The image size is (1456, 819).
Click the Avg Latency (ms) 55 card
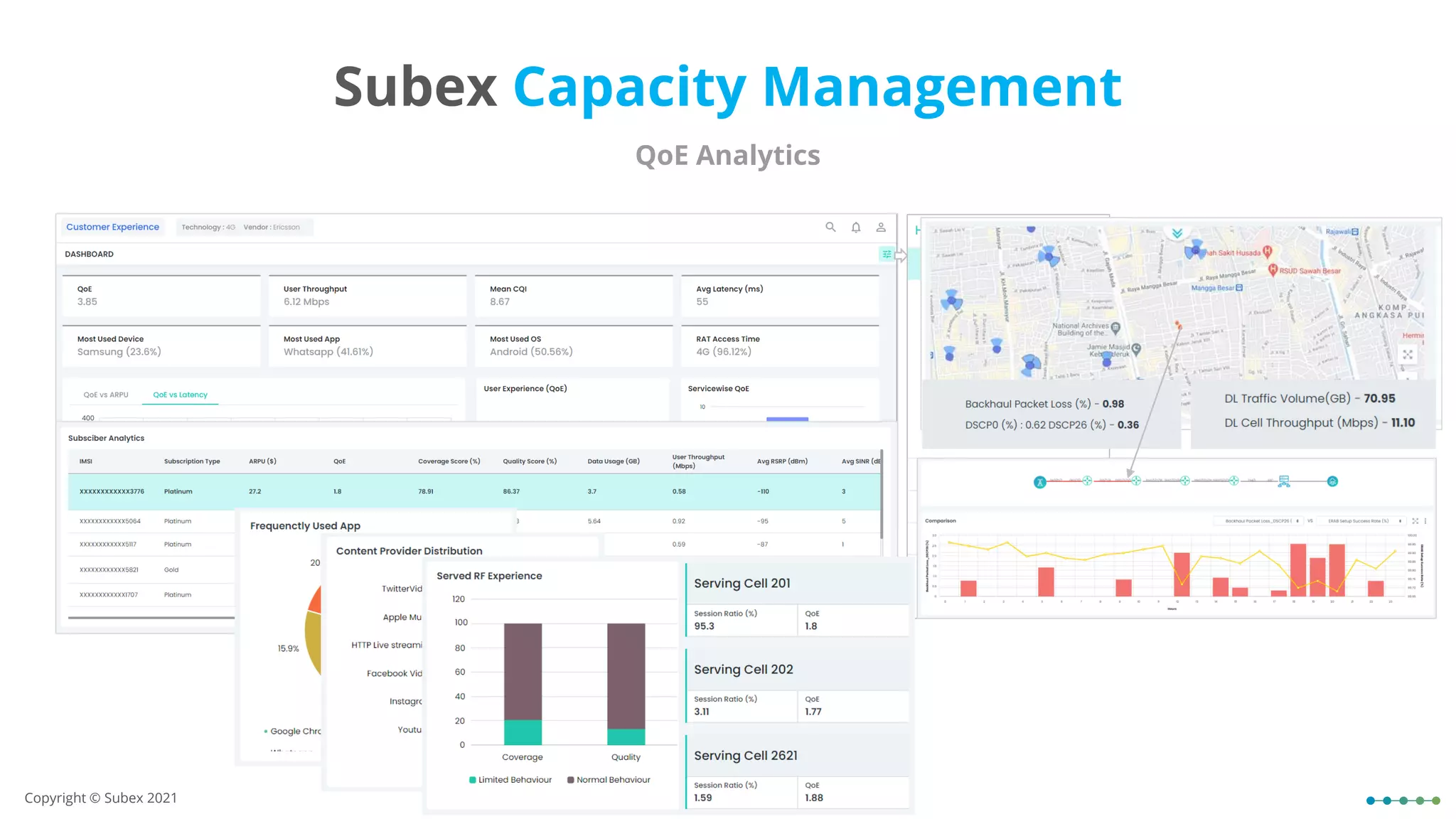[x=780, y=296]
